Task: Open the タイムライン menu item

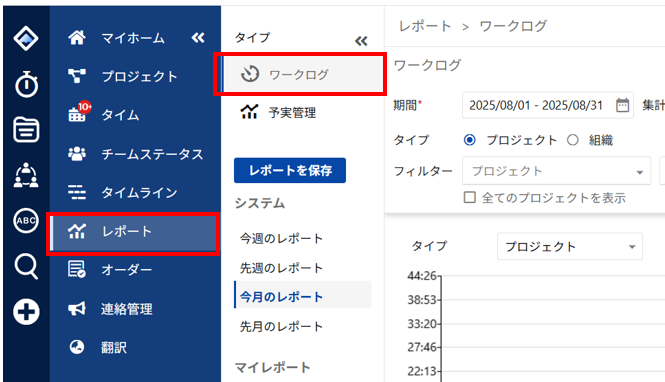Action: point(139,192)
